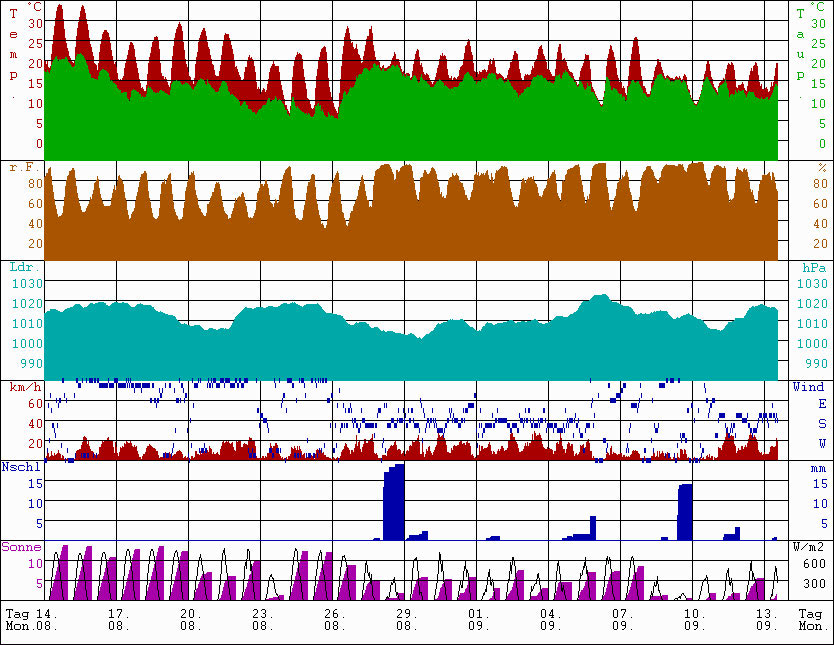Viewport: 834px width, 645px height.
Task: Select the 'Wind' direction label
Action: coord(808,387)
